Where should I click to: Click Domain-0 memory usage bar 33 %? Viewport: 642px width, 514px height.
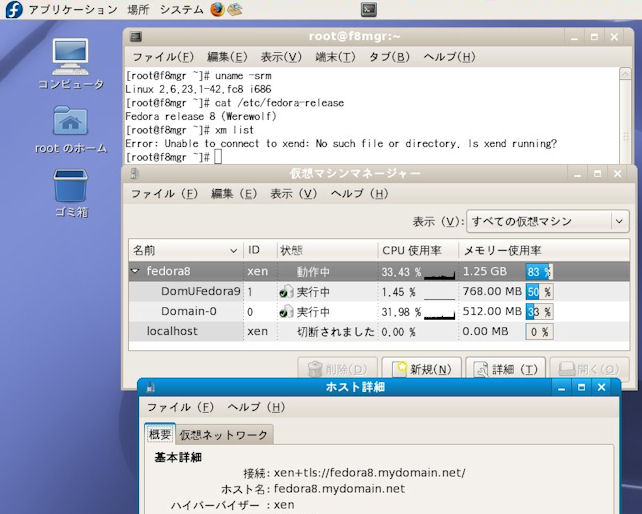pyautogui.click(x=539, y=312)
